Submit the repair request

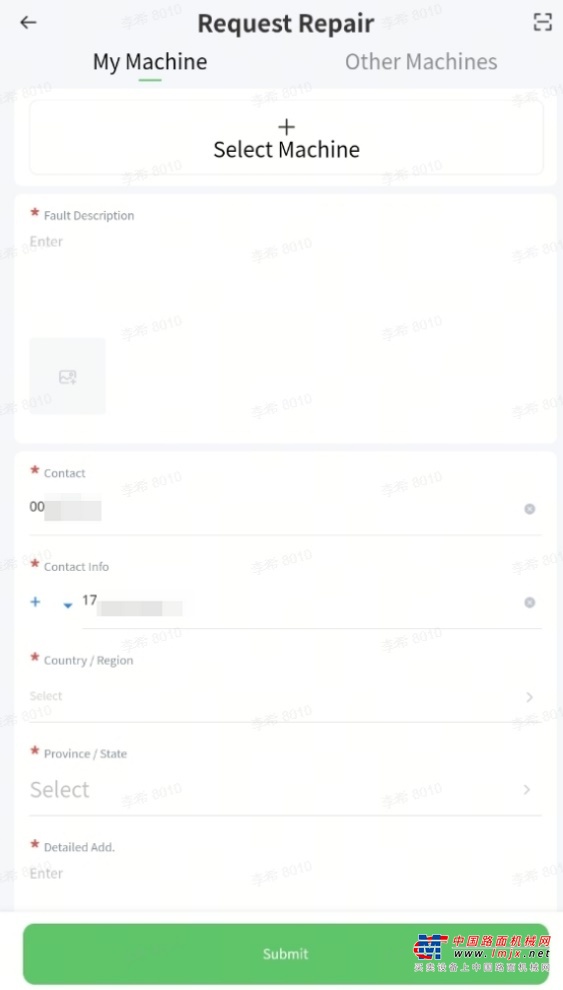point(285,953)
